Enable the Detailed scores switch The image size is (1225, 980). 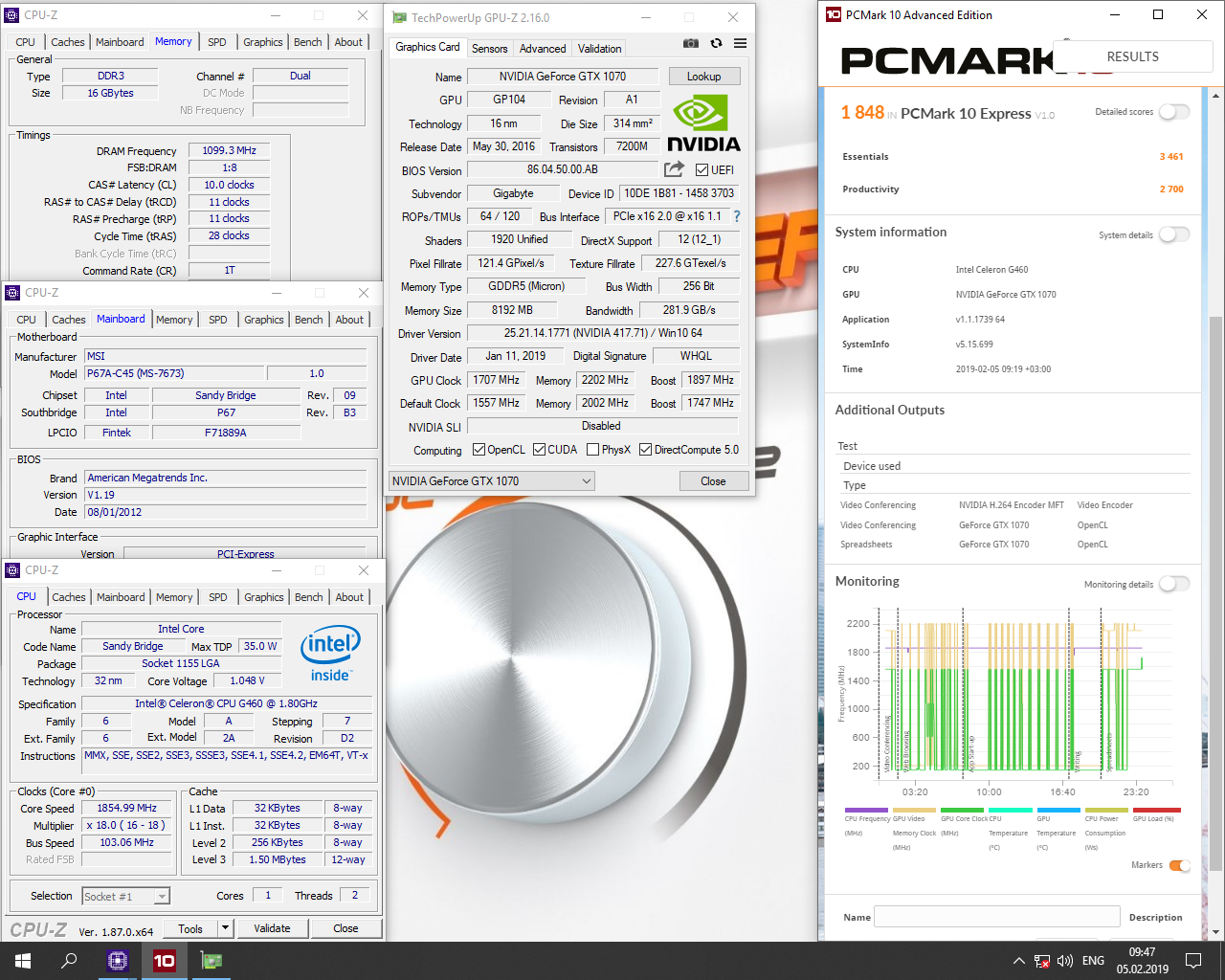[x=1173, y=112]
